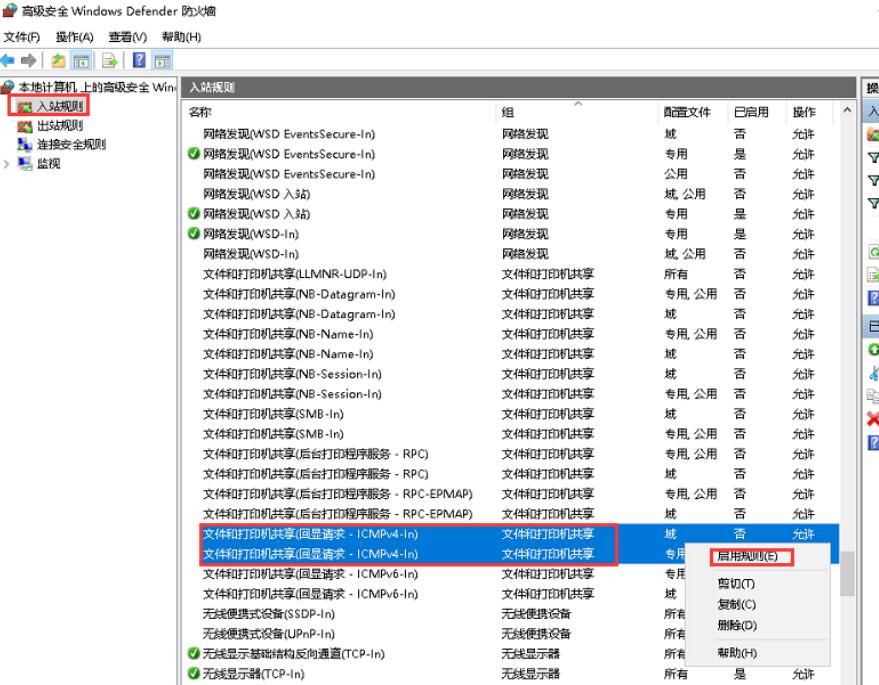The width and height of the screenshot is (879, 685).
Task: Click the icon next to 本地计算机 root node
Action: point(7,86)
